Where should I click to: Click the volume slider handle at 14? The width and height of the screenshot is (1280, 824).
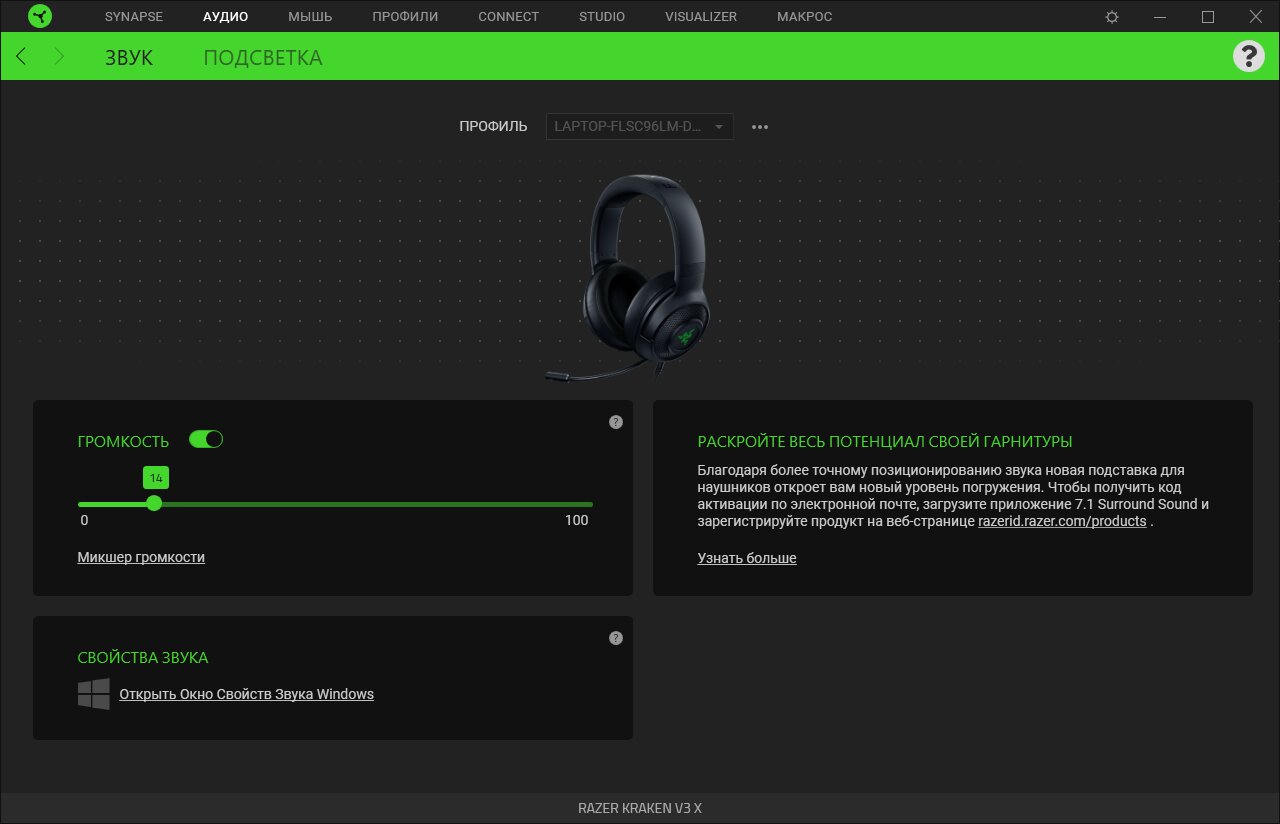click(154, 503)
